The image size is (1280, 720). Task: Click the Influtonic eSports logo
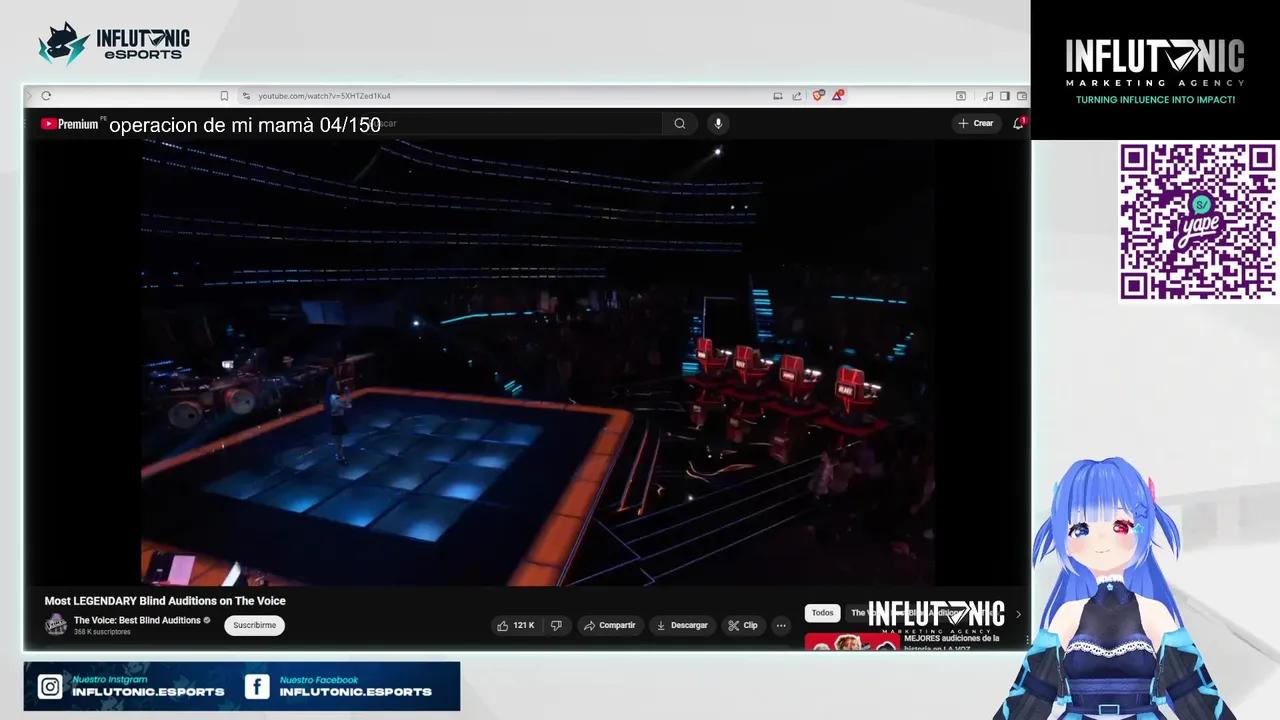[113, 44]
